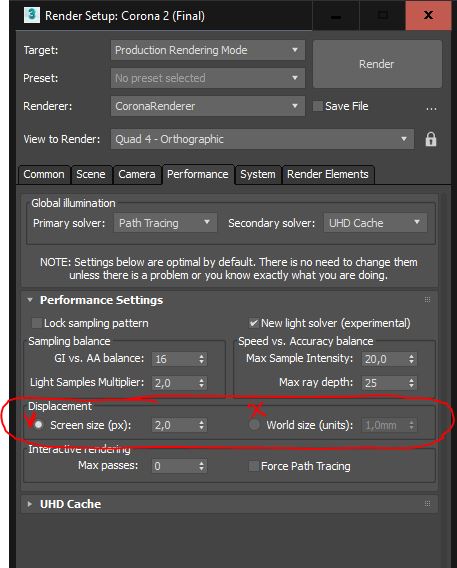Switch to the Common tab

click(x=44, y=174)
